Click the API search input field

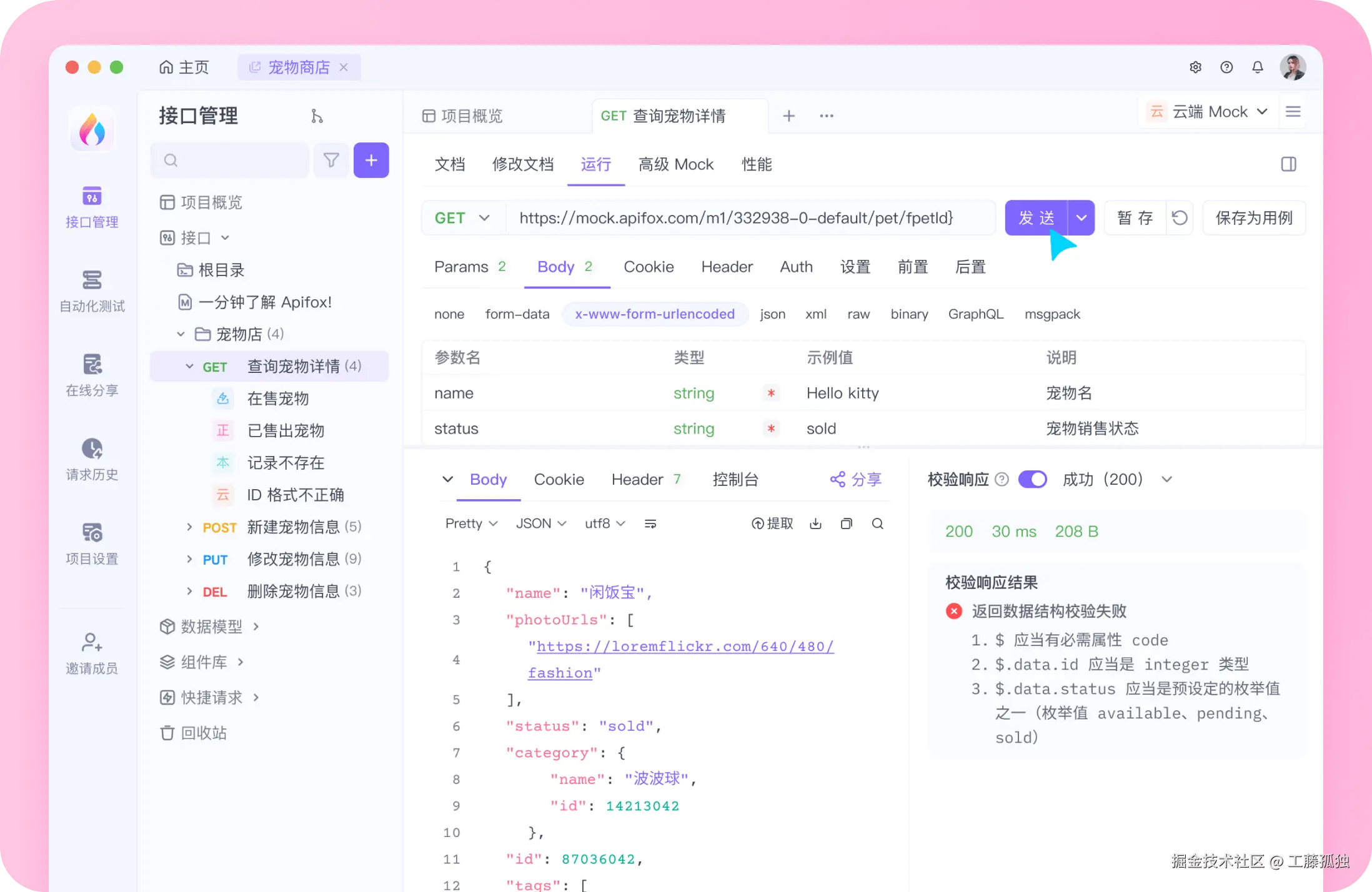point(237,161)
